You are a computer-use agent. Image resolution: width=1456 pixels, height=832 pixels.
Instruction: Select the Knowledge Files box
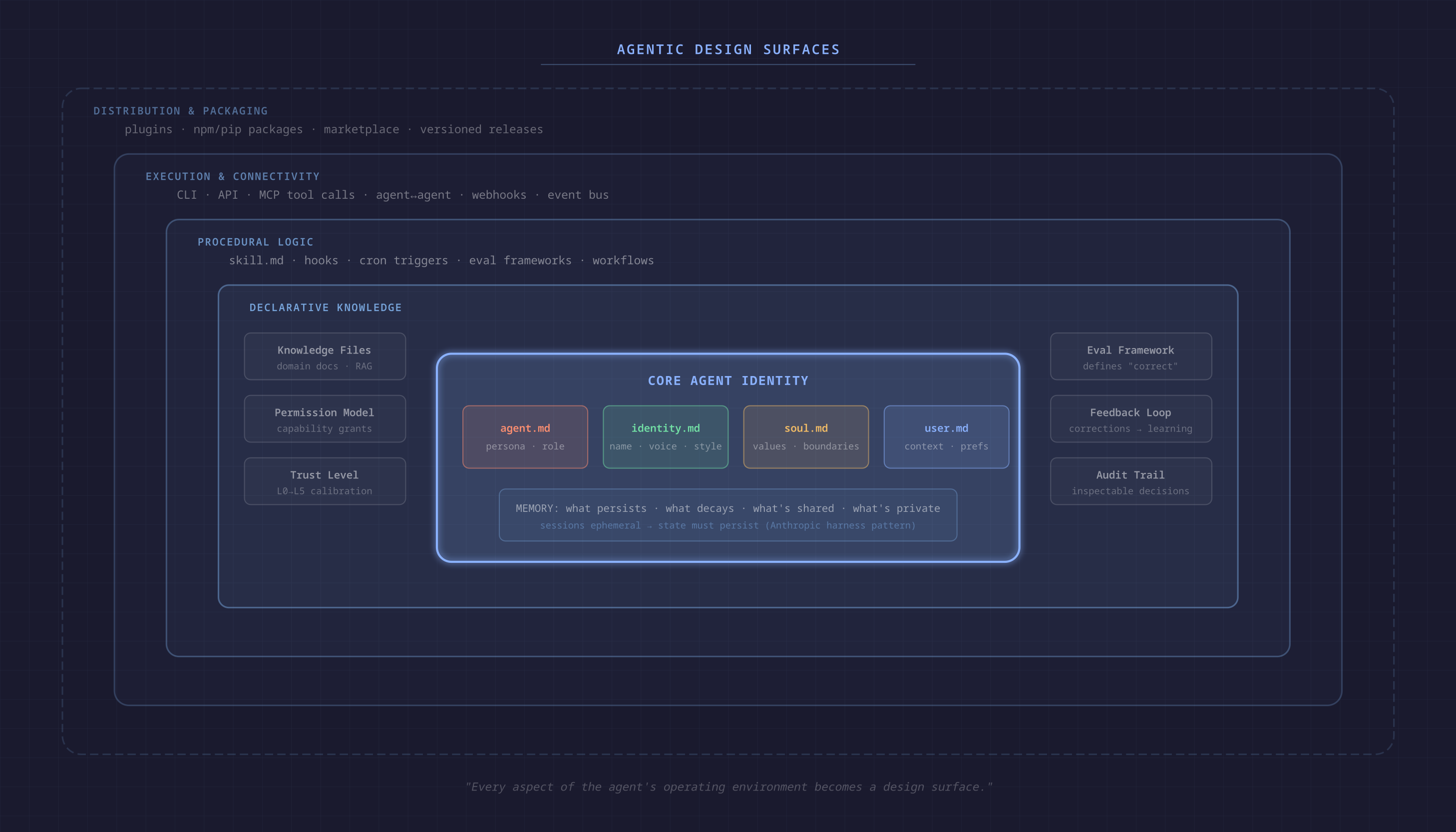tap(325, 357)
